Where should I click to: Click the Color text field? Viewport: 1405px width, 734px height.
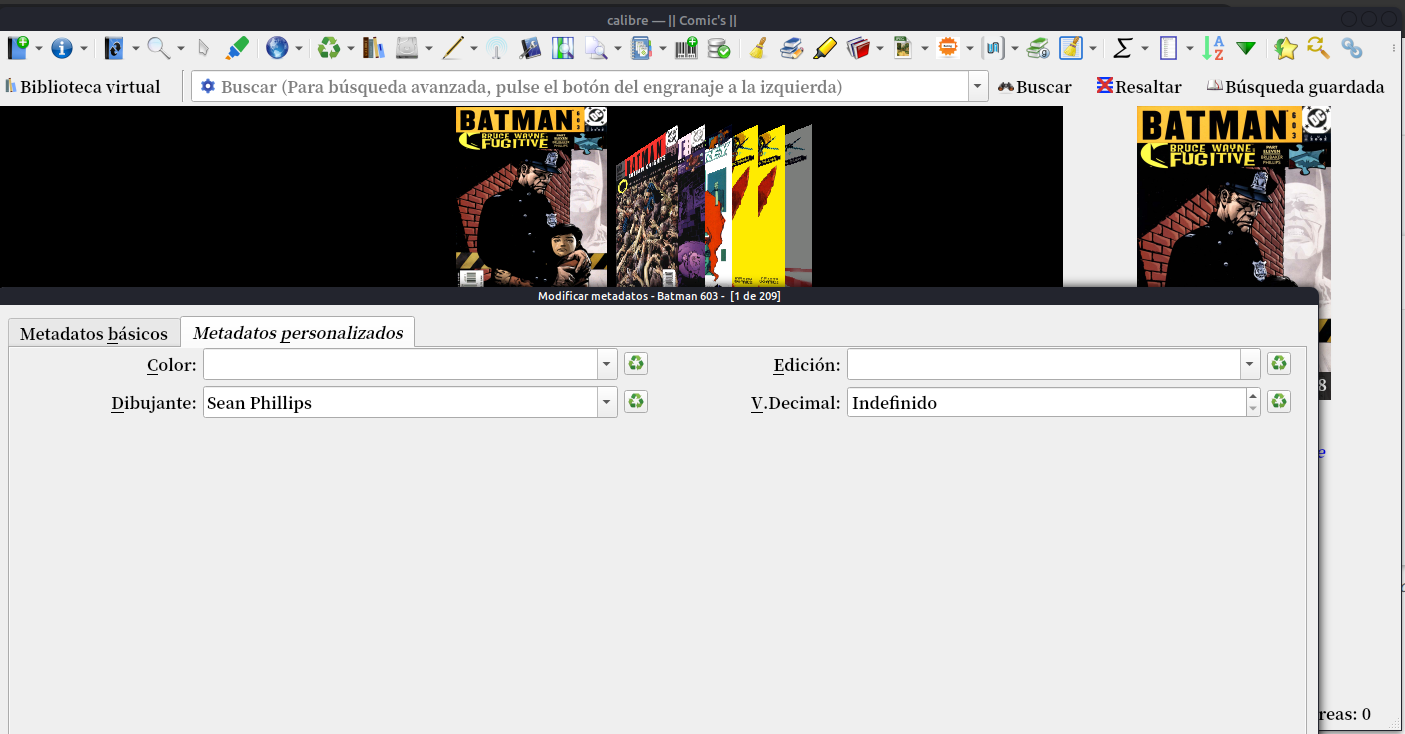coord(401,365)
